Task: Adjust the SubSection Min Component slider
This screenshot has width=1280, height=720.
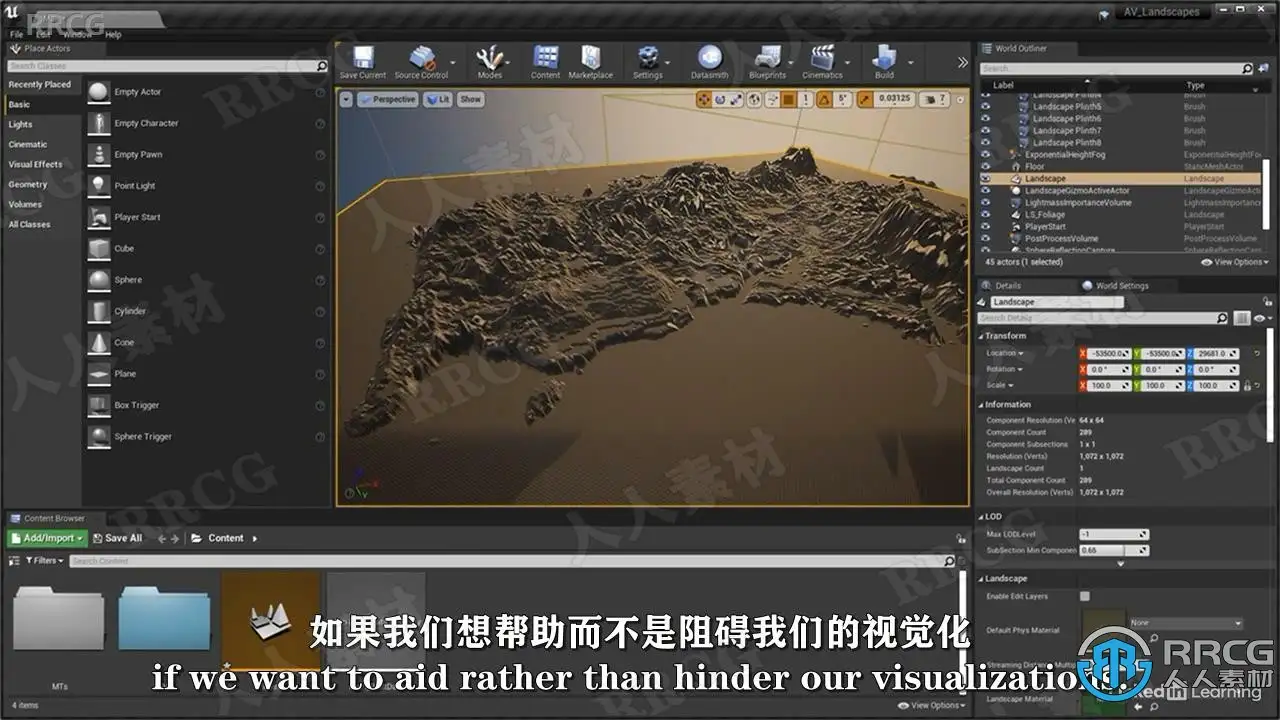Action: click(x=1114, y=551)
